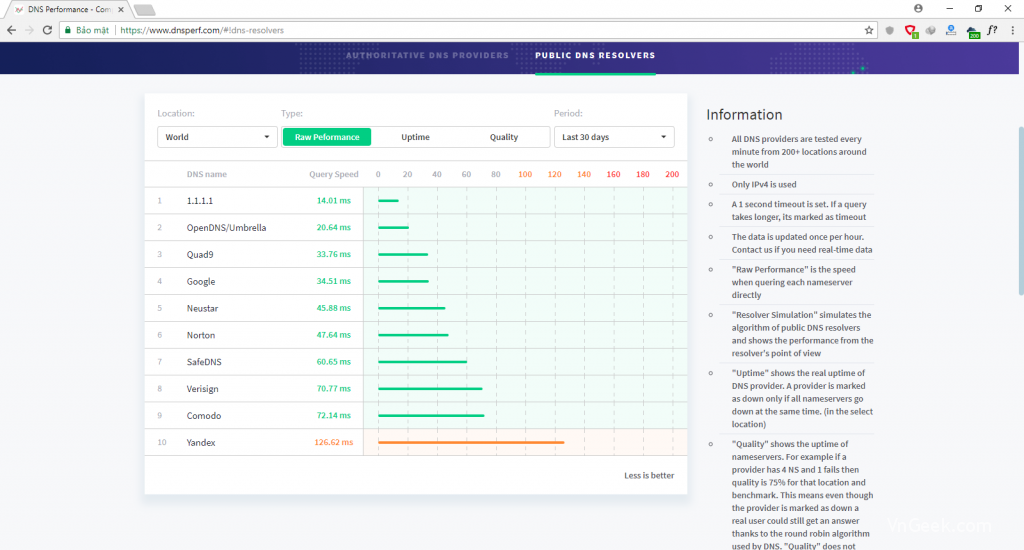Click the 200 axis label
This screenshot has width=1024, height=550.
[672, 174]
